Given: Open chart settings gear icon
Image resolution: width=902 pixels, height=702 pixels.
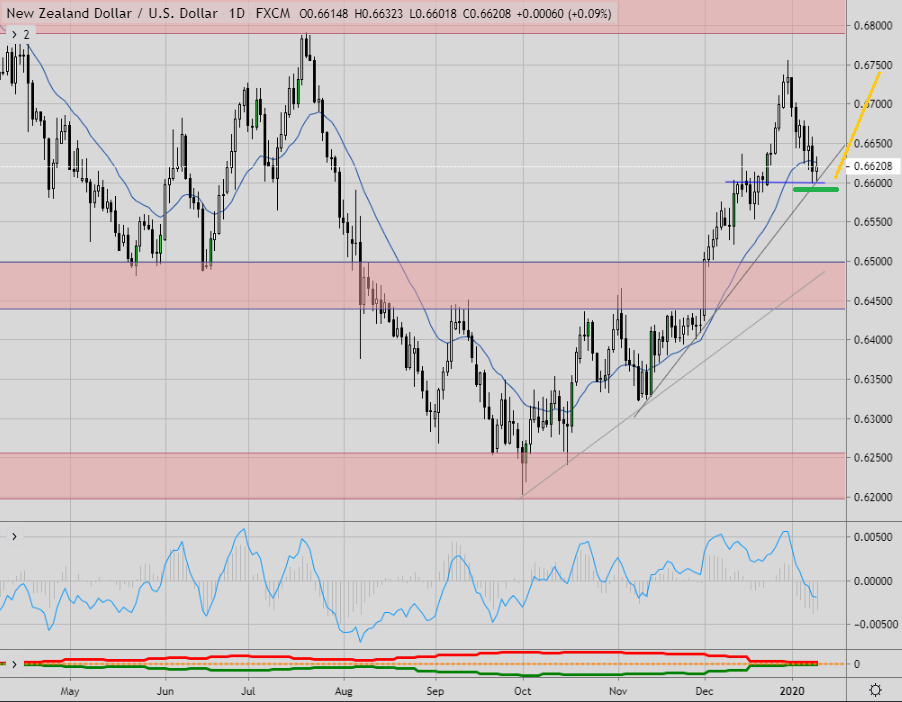Looking at the screenshot, I should click(x=875, y=690).
